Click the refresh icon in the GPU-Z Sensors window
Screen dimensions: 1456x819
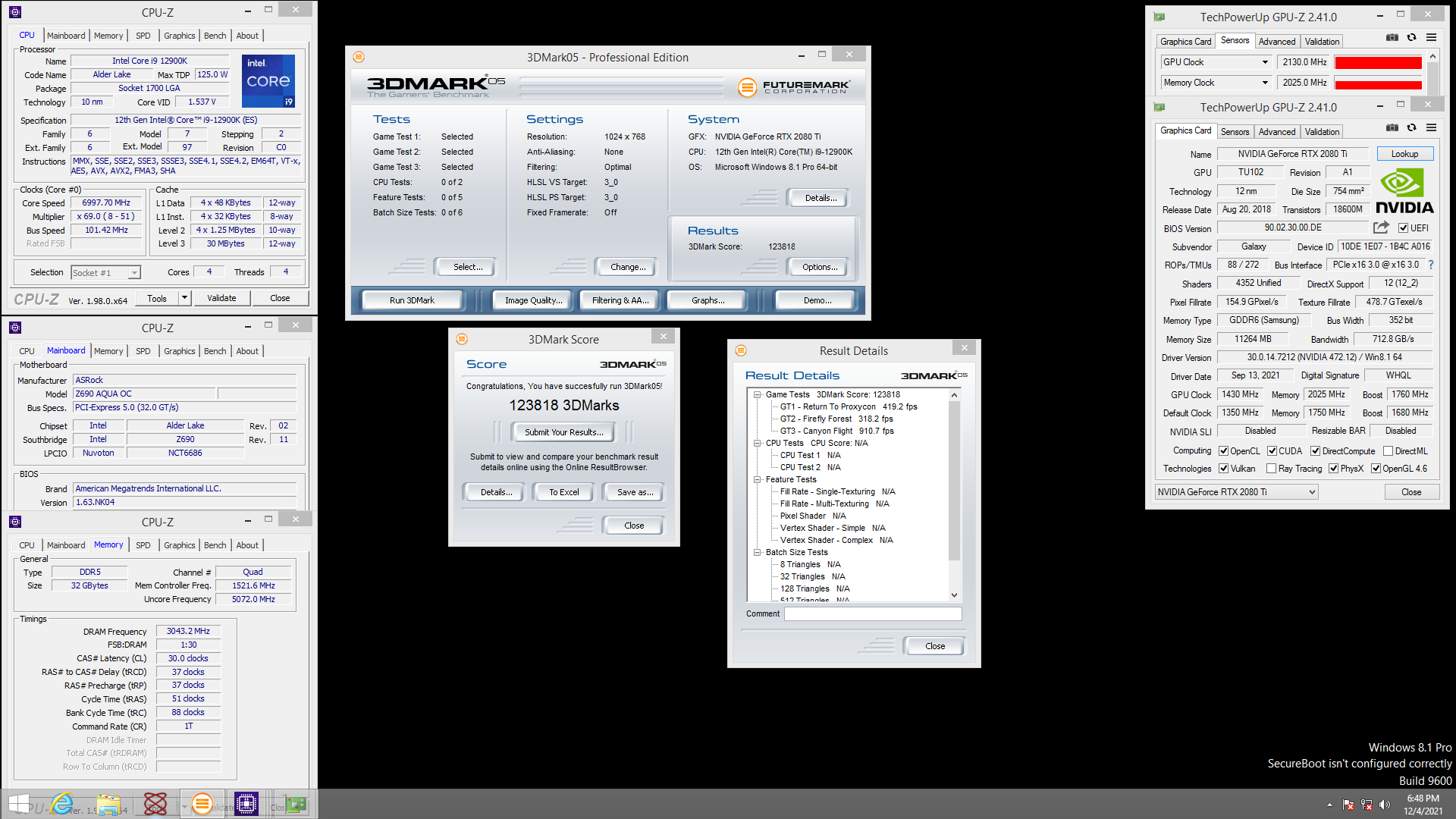coord(1411,37)
